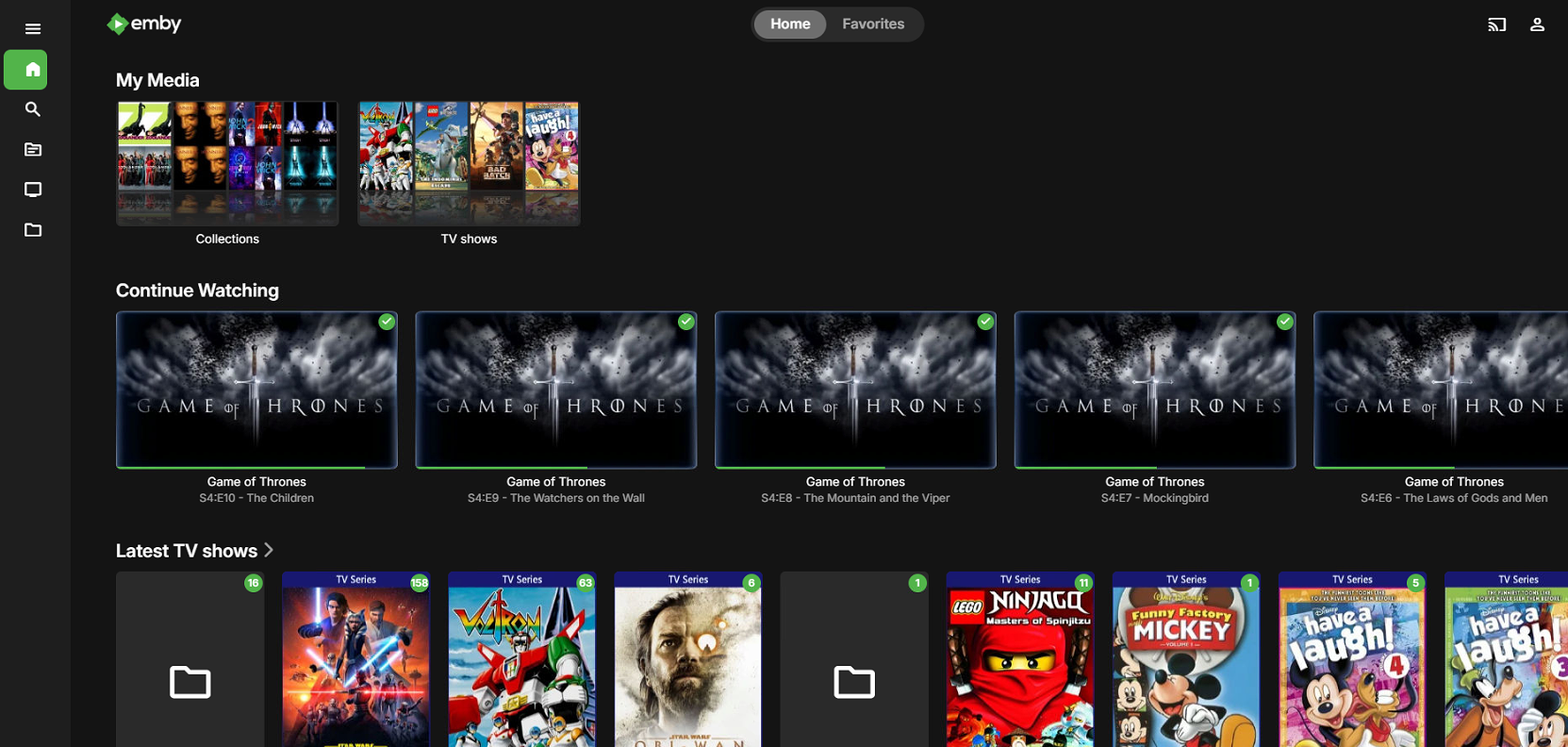Click the Collections label under My Media
This screenshot has width=1568, height=747.
coord(227,240)
